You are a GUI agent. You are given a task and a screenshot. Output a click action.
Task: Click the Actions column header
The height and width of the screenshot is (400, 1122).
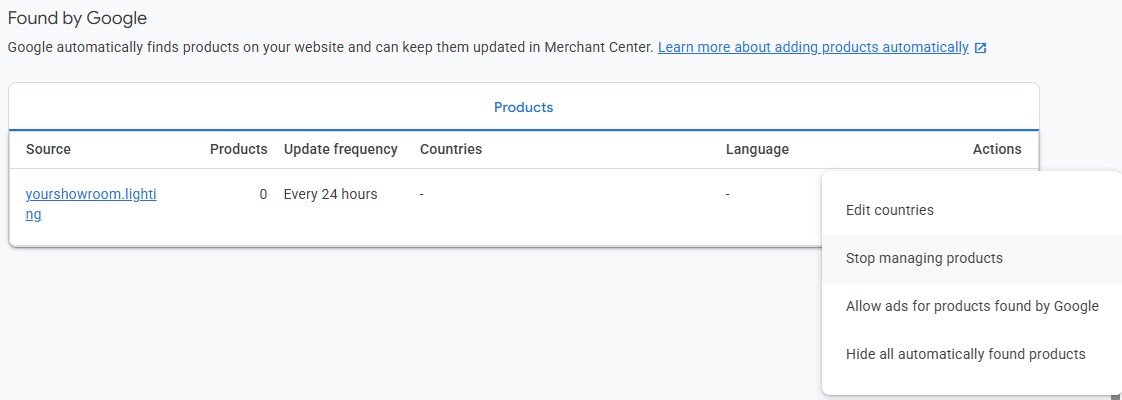point(997,150)
